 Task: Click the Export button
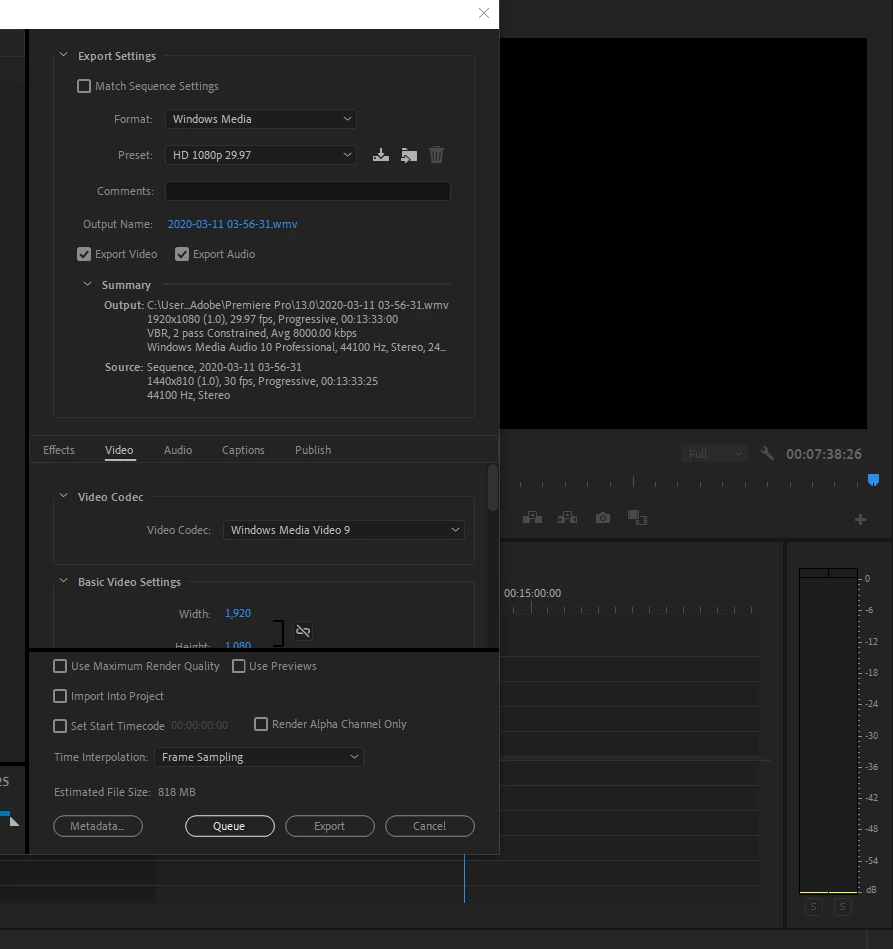[329, 826]
